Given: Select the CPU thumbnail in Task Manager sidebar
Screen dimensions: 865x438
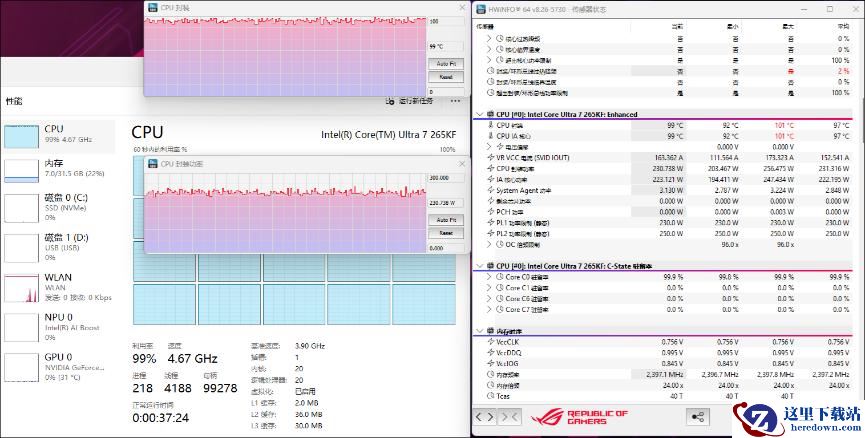Looking at the screenshot, I should click(22, 135).
